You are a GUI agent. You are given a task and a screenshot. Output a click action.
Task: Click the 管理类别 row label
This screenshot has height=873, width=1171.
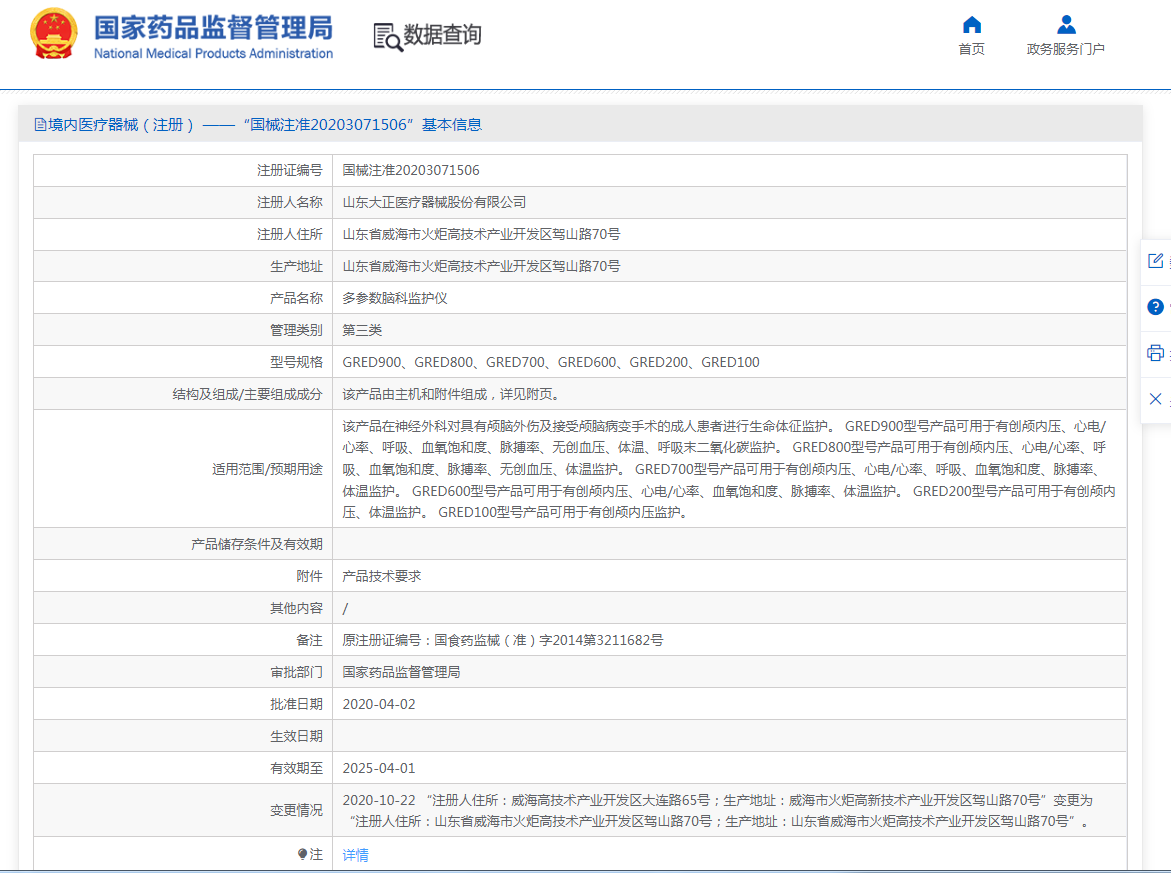pyautogui.click(x=296, y=330)
